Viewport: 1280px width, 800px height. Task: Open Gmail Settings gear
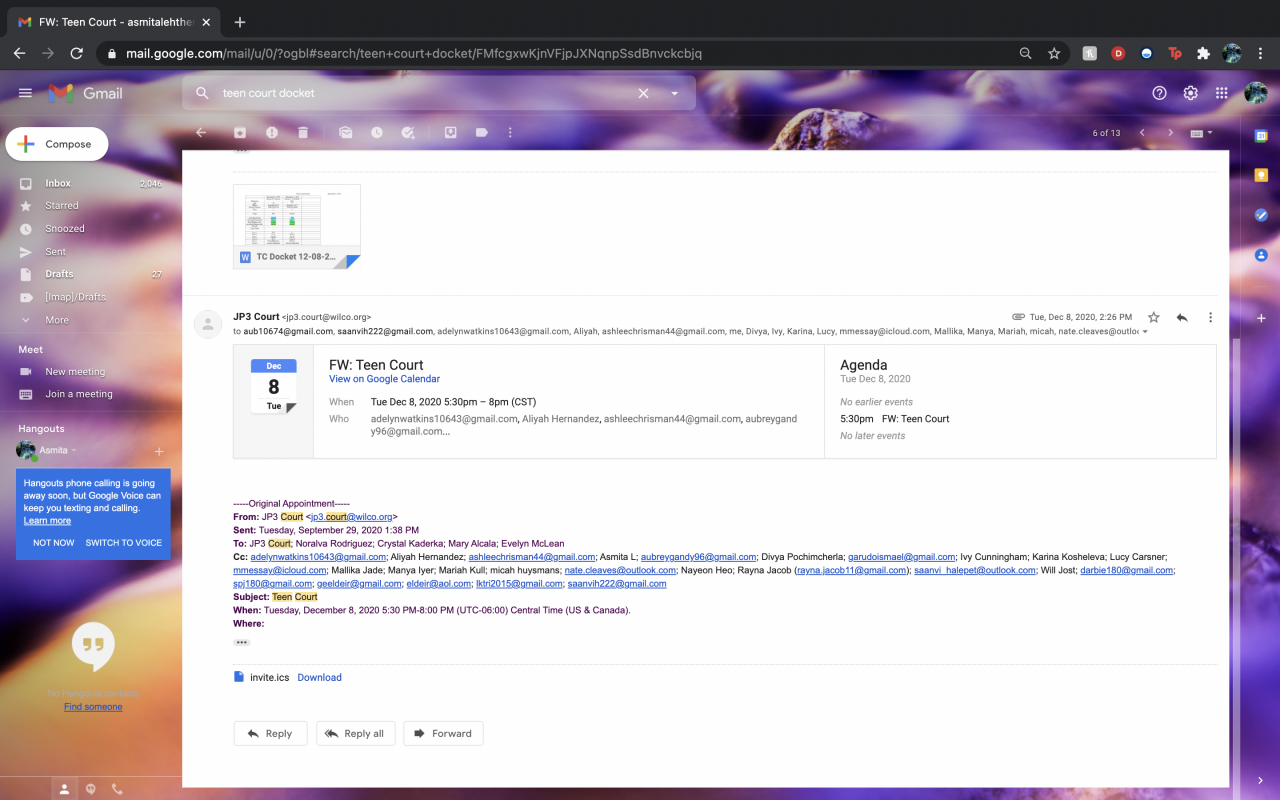coord(1190,93)
